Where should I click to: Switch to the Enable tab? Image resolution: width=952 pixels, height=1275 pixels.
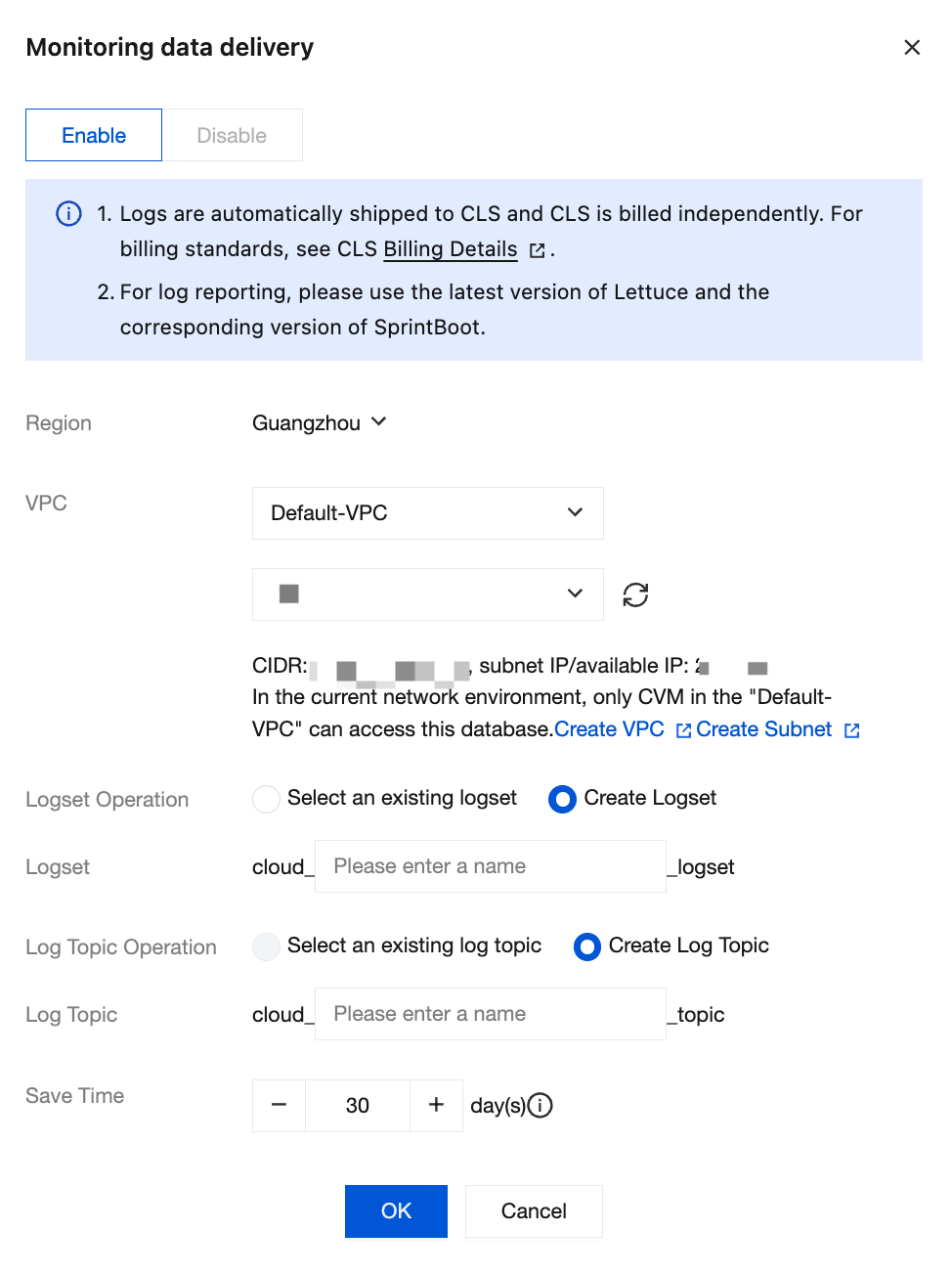pyautogui.click(x=94, y=135)
